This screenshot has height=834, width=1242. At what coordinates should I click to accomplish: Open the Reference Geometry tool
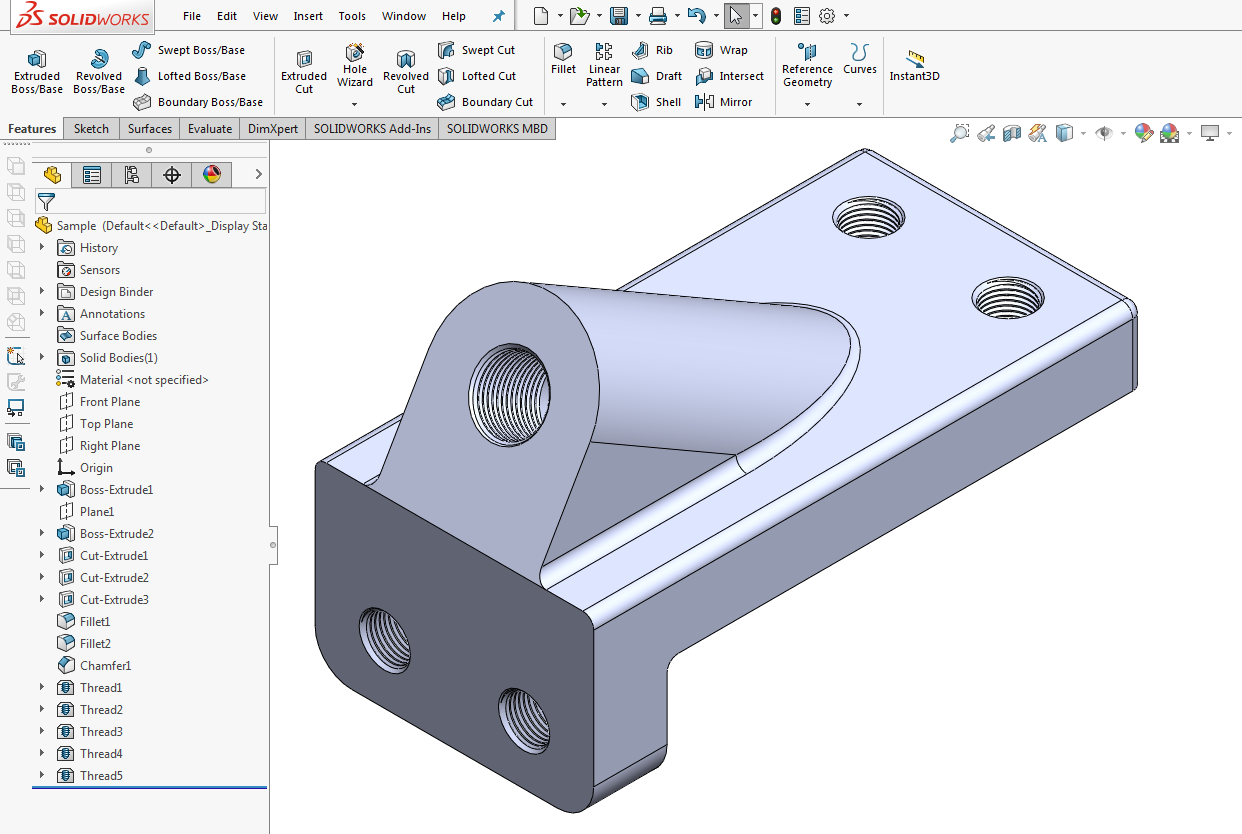(x=807, y=65)
